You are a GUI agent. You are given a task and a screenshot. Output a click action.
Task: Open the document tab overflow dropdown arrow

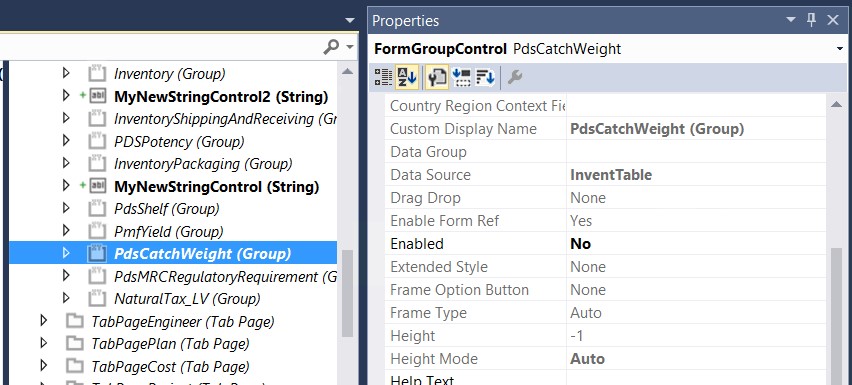tap(350, 21)
